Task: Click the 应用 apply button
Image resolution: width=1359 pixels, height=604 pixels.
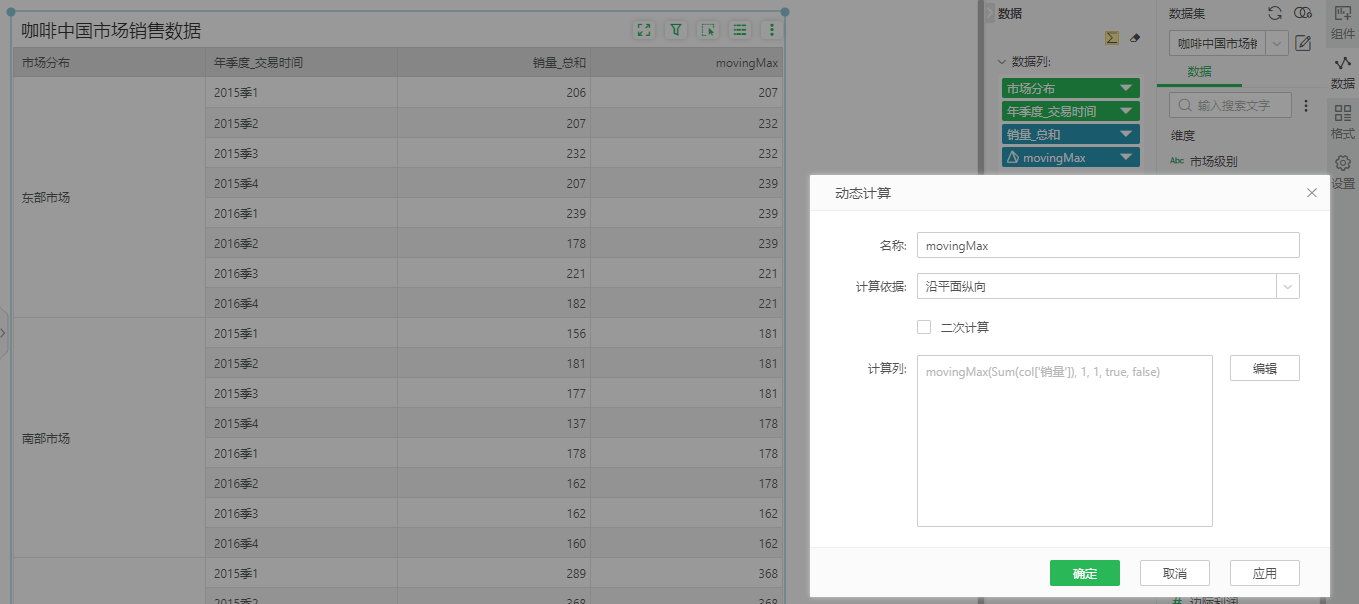Action: [x=1265, y=573]
